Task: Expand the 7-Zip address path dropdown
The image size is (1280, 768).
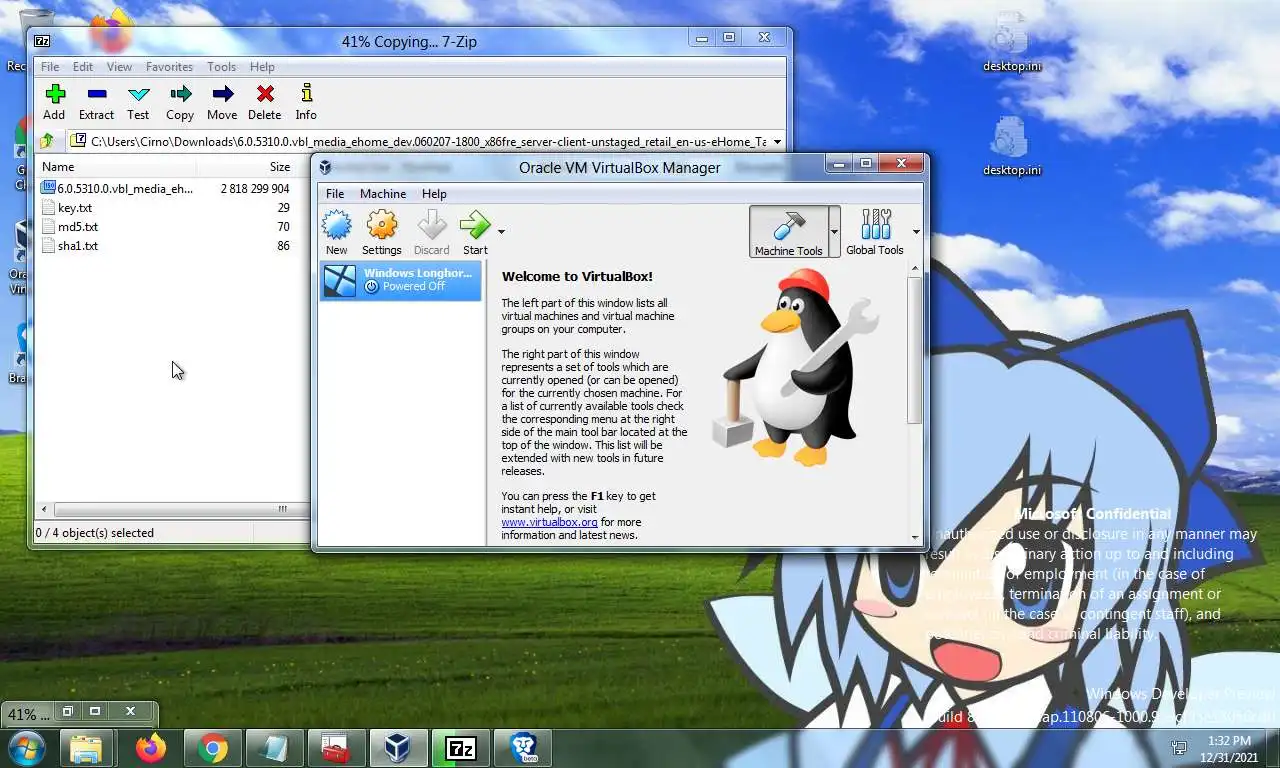Action: [777, 142]
